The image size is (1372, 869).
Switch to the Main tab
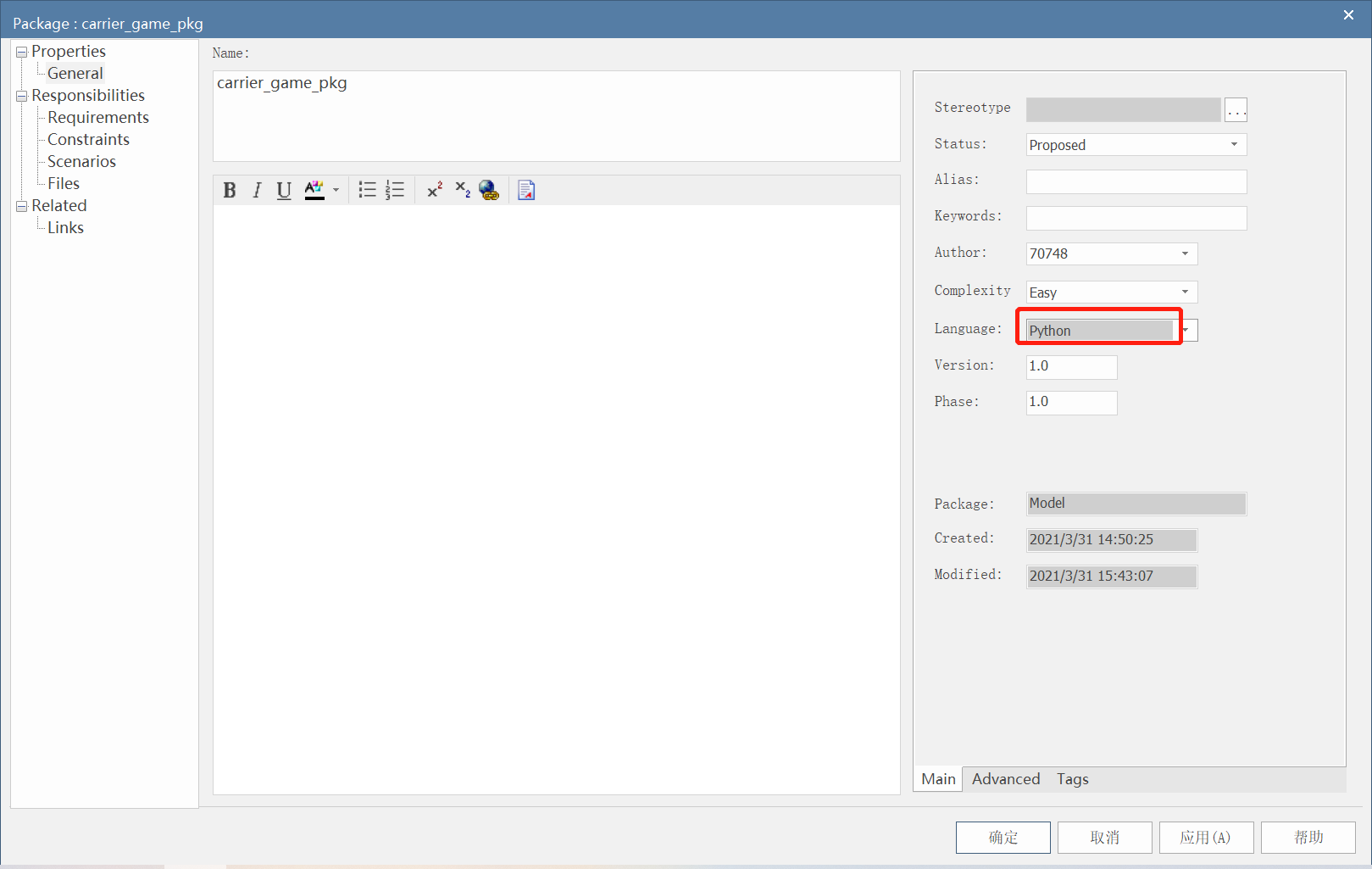click(x=938, y=779)
